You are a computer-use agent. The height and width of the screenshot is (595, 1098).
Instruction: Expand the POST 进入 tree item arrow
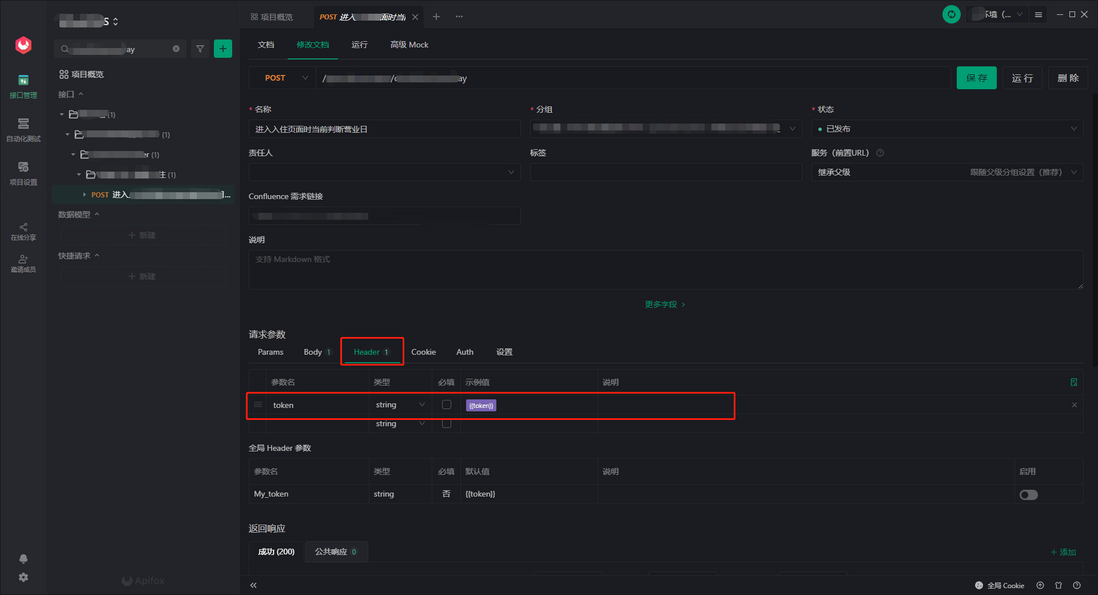tap(85, 195)
